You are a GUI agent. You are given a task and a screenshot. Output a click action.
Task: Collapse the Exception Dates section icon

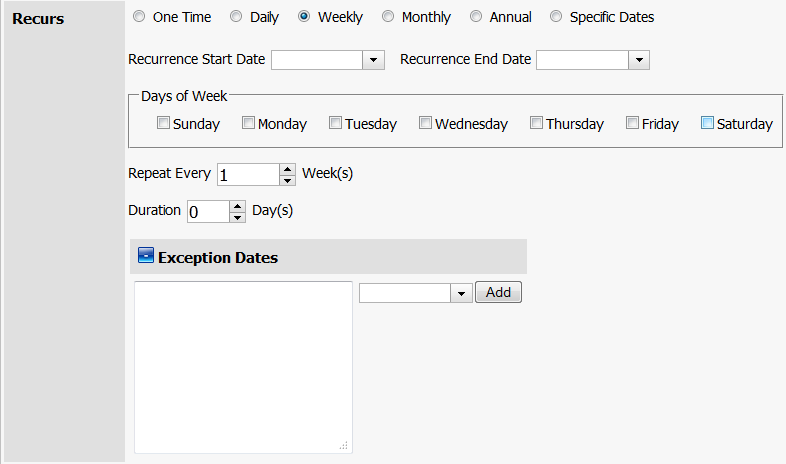146,255
